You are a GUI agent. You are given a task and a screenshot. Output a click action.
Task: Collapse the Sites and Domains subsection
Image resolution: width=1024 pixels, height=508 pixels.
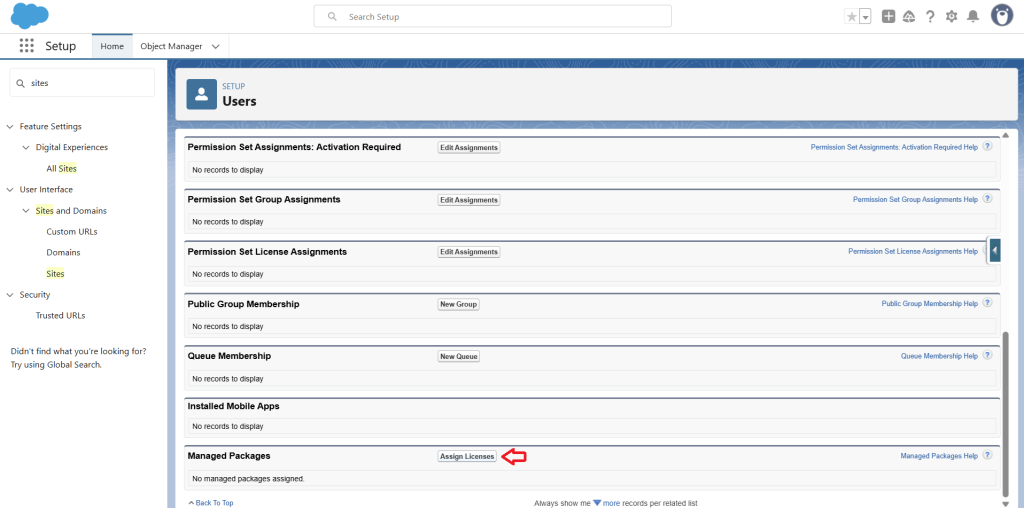[x=26, y=211]
